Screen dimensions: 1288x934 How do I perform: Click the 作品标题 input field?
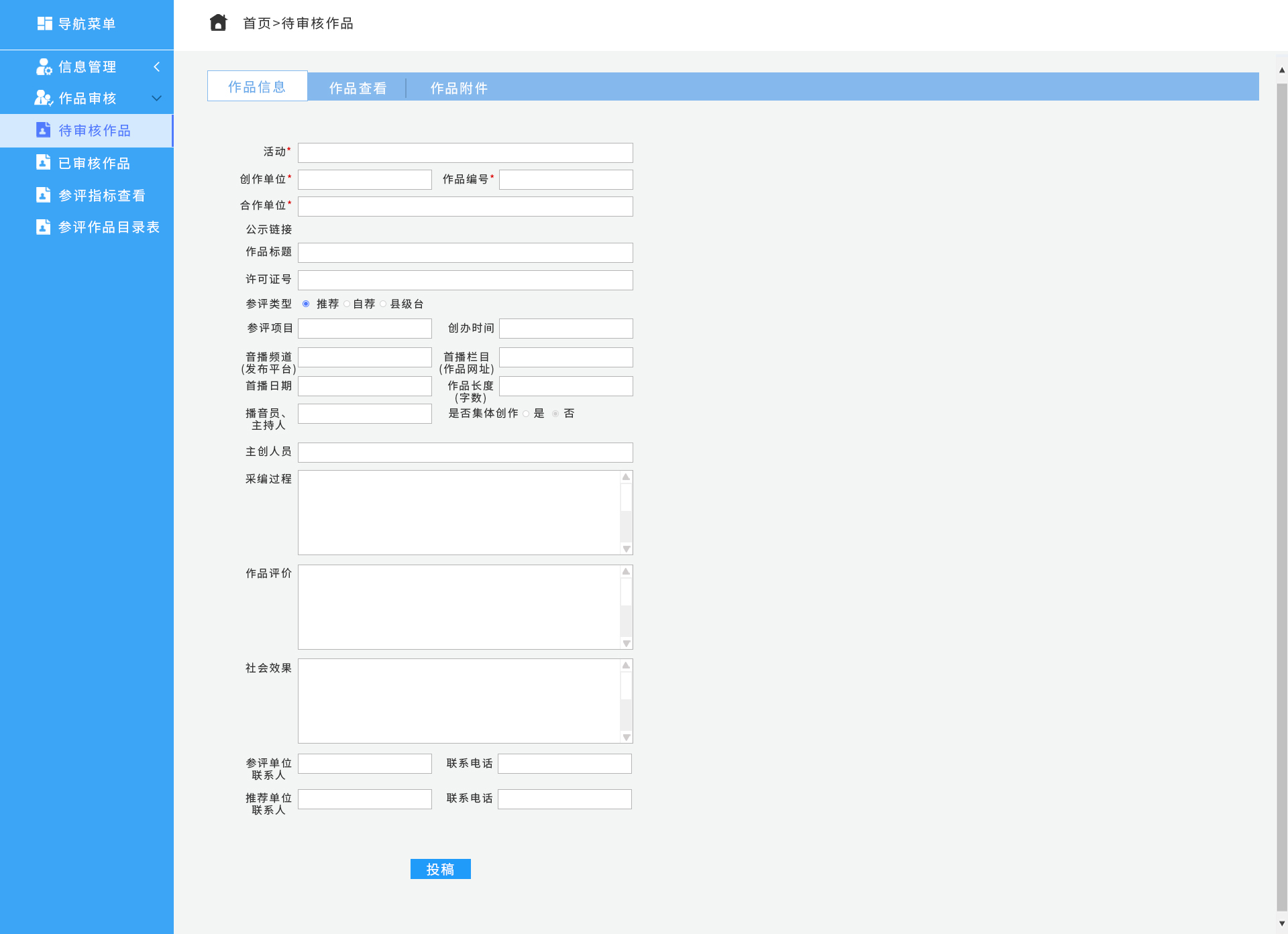(x=465, y=253)
